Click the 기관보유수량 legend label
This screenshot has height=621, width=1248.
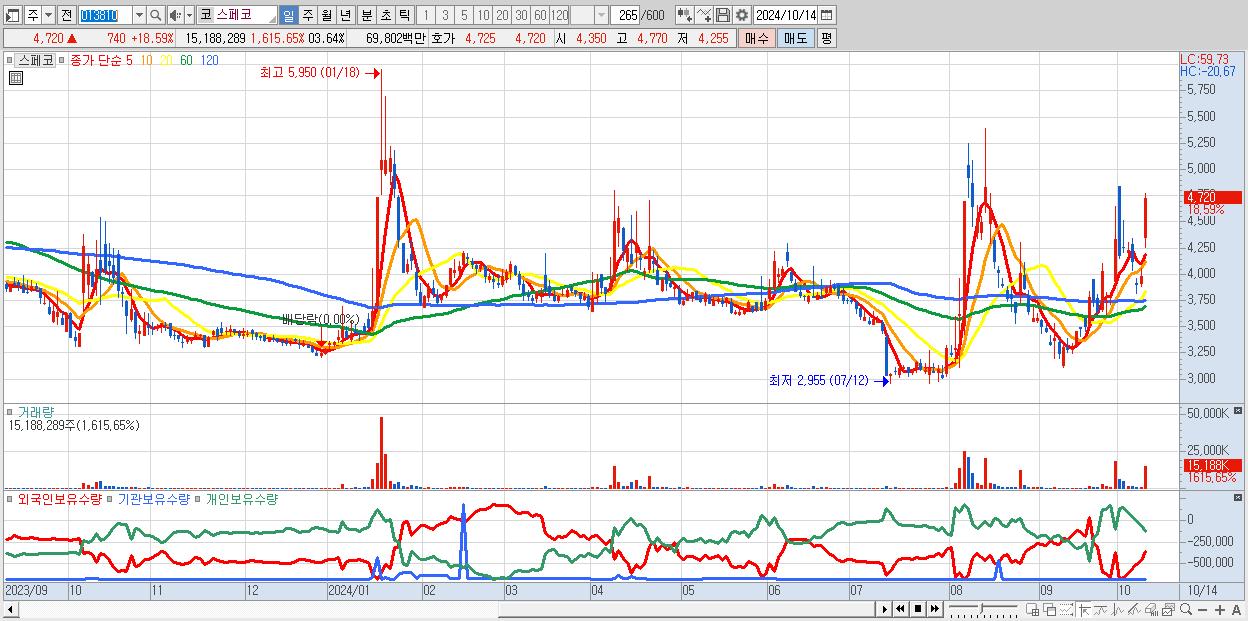153,498
